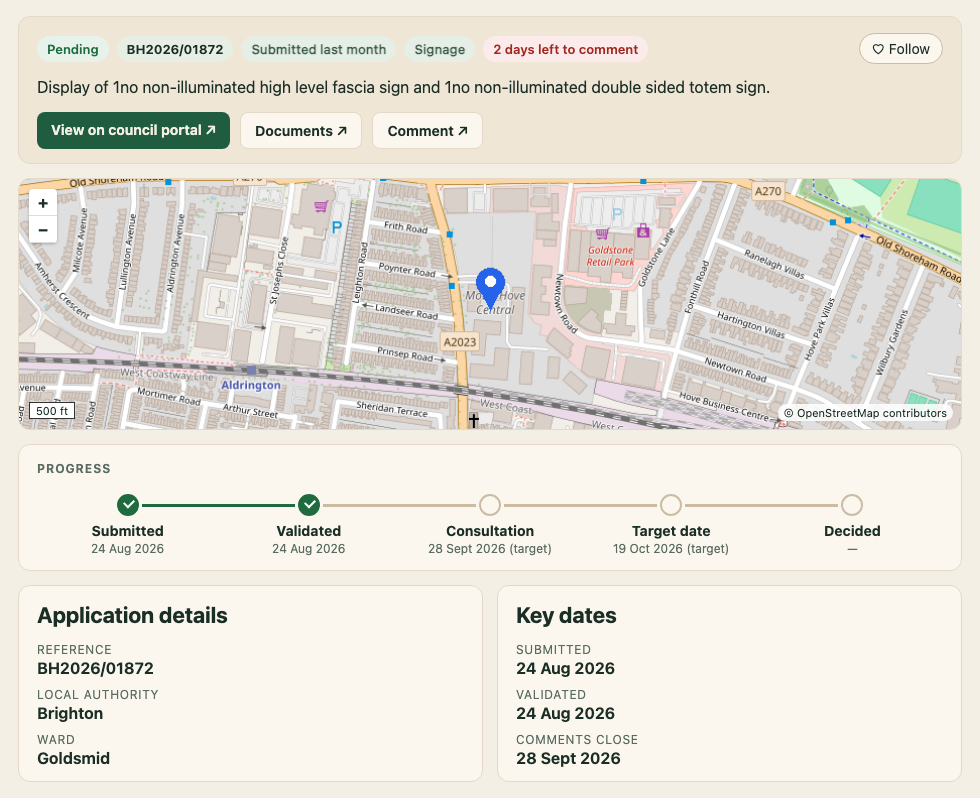This screenshot has height=798, width=980.
Task: Click the heart icon in Follow button
Action: [x=878, y=49]
